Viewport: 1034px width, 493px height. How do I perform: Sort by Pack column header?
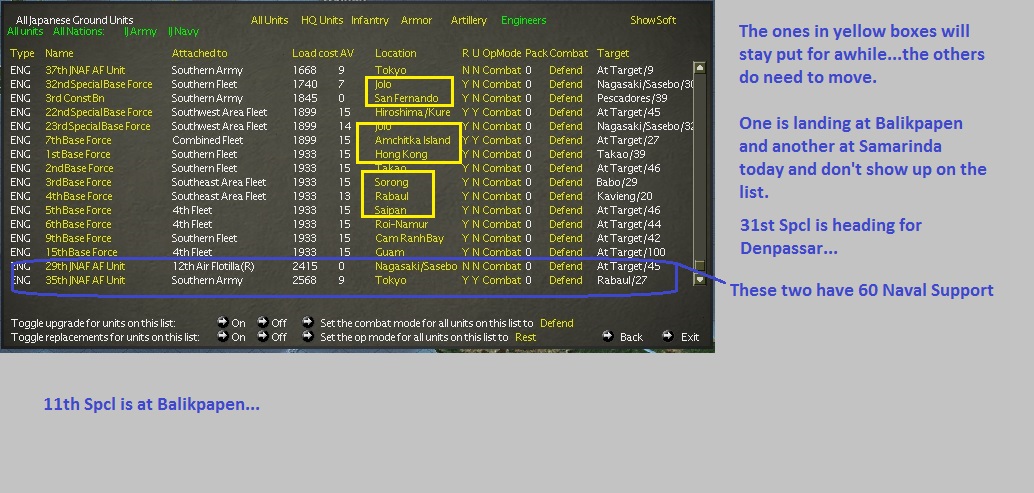point(536,53)
